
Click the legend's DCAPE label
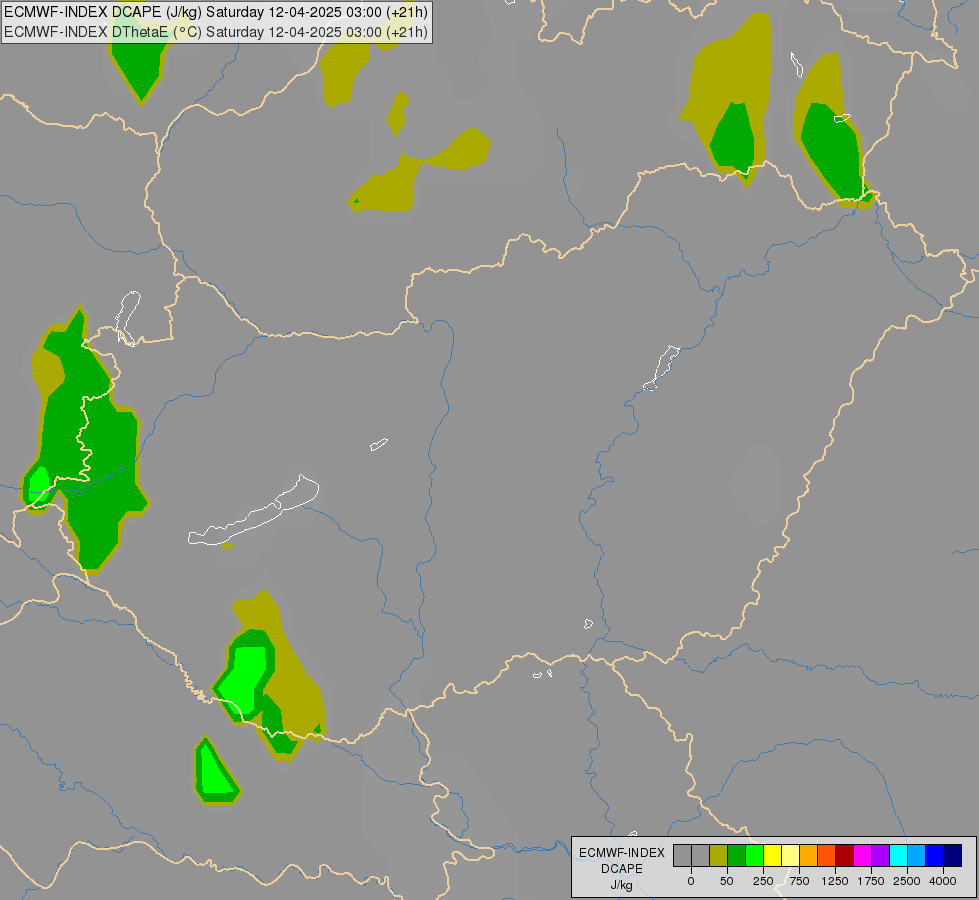622,869
